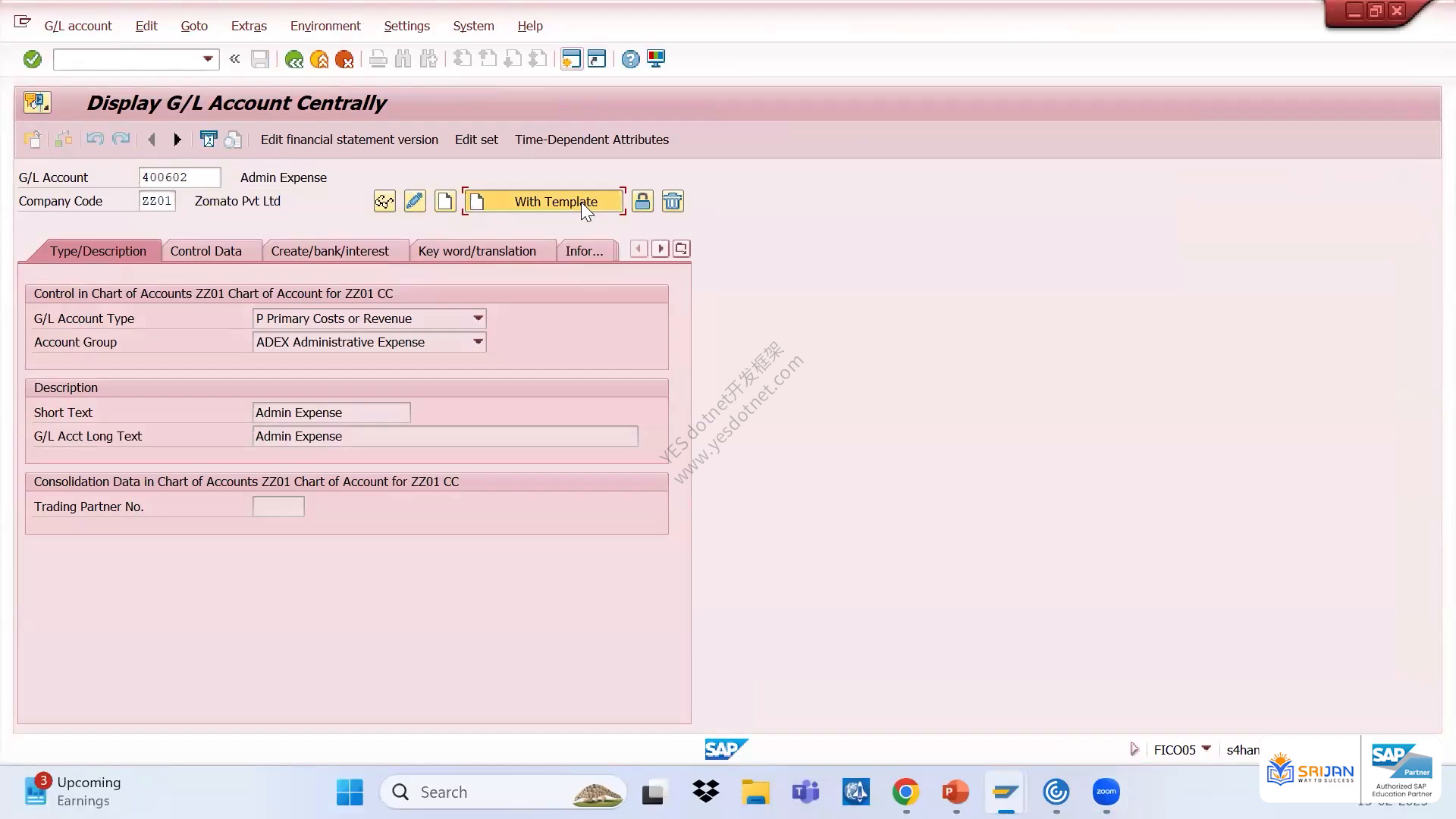This screenshot has width=1456, height=819.
Task: Switch to the Infor... tab
Action: [x=585, y=251]
